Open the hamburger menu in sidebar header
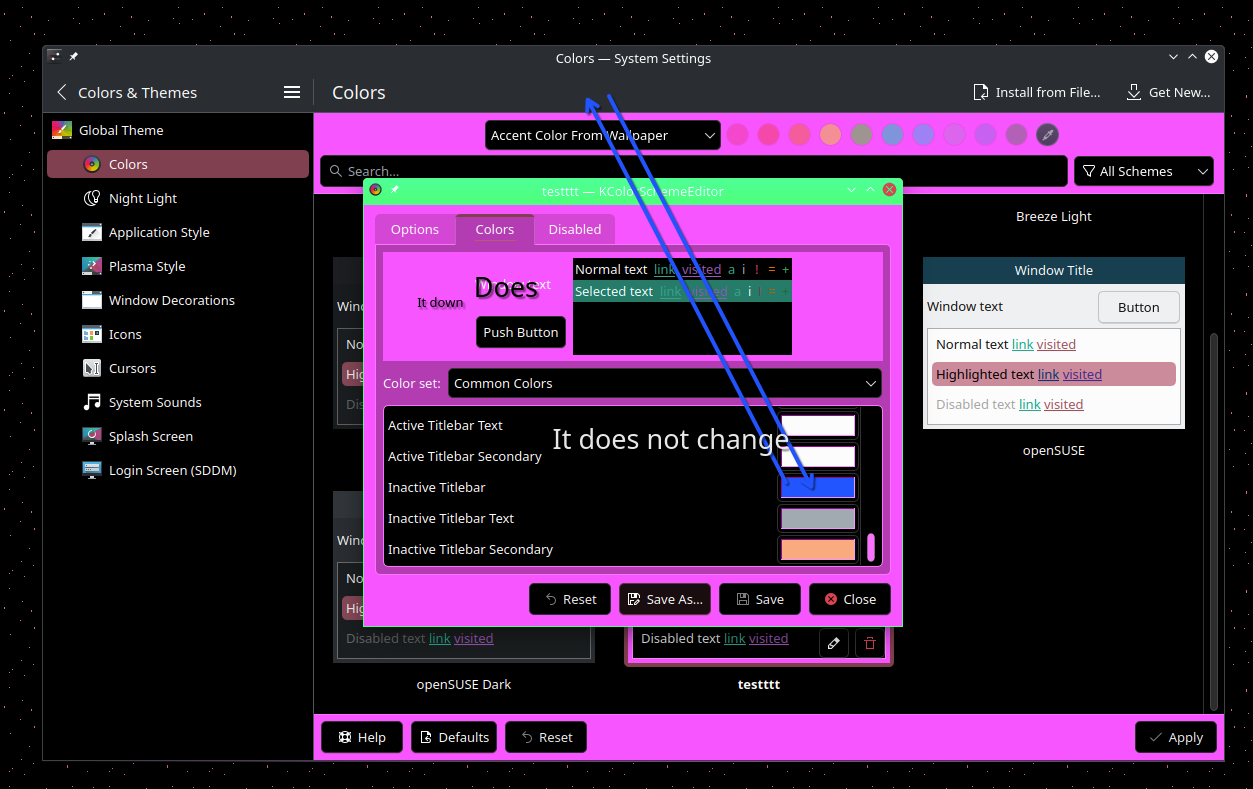The width and height of the screenshot is (1253, 789). [x=292, y=92]
